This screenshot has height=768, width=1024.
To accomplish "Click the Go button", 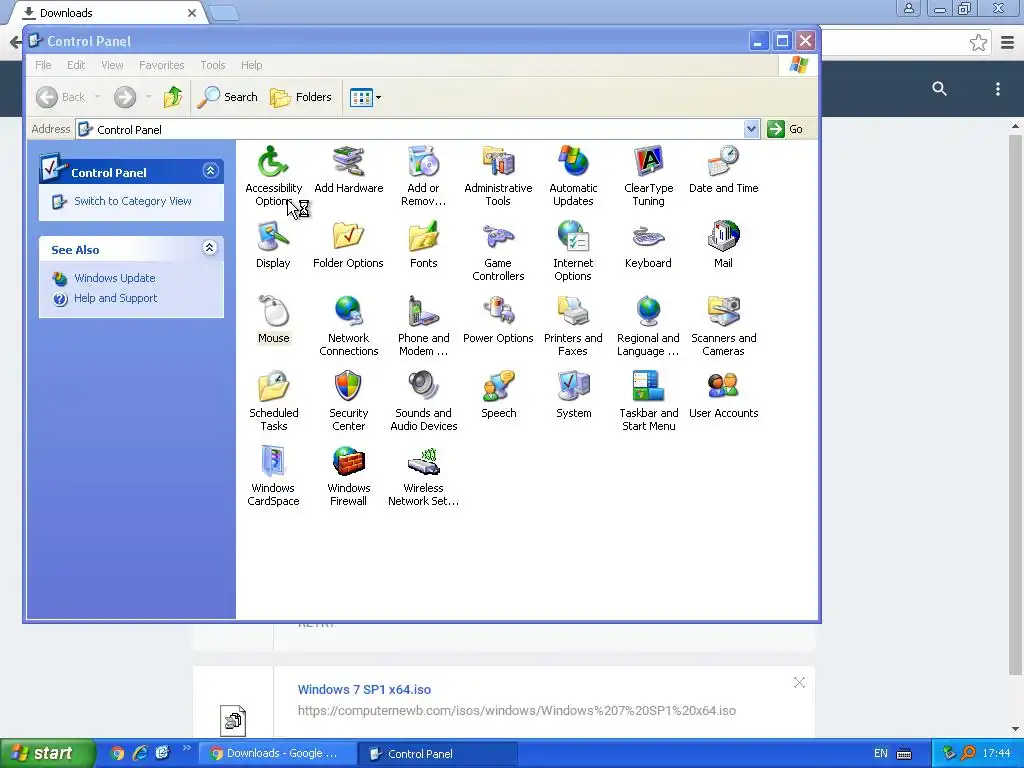I will click(786, 129).
